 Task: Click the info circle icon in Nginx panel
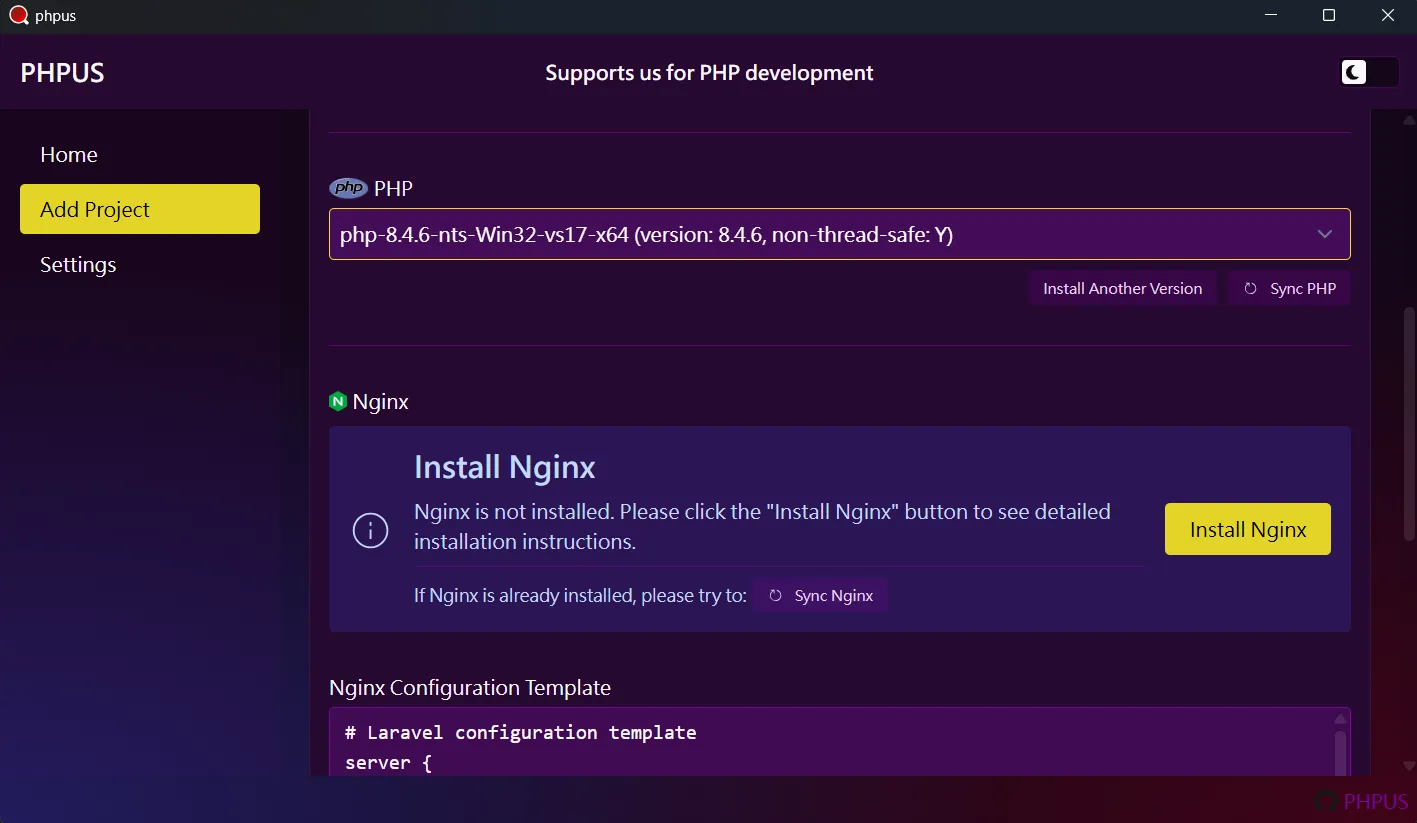point(370,530)
